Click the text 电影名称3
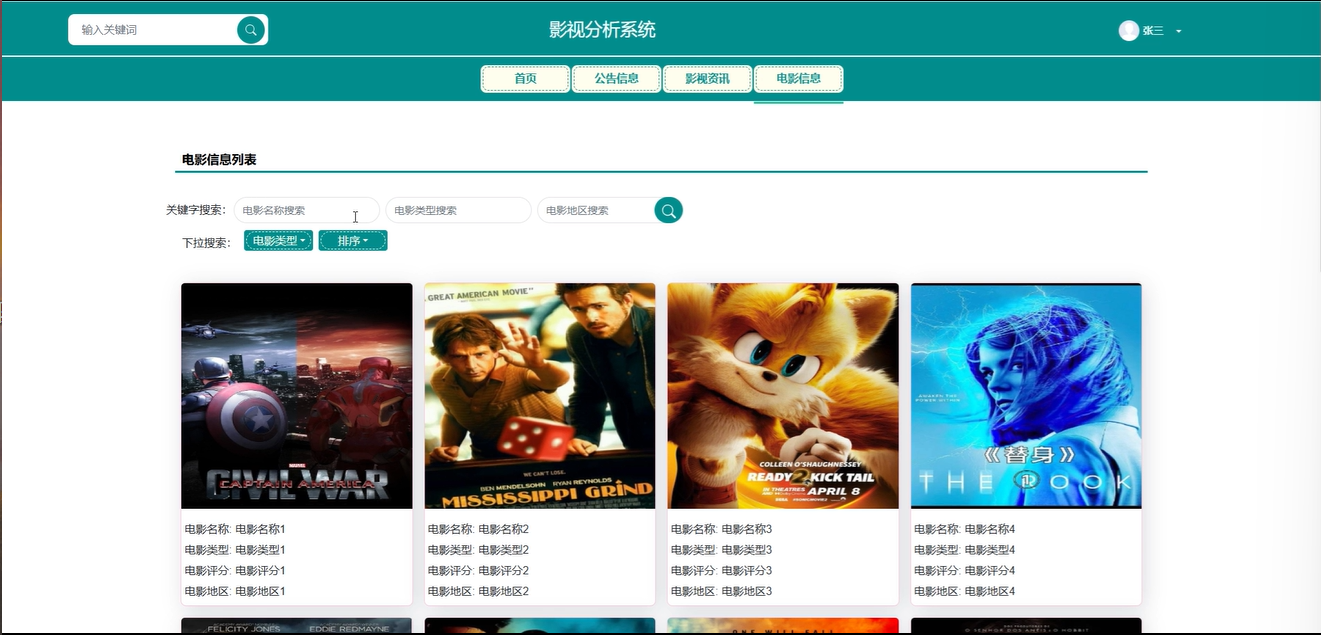Viewport: 1321px width, 635px height. [747, 529]
